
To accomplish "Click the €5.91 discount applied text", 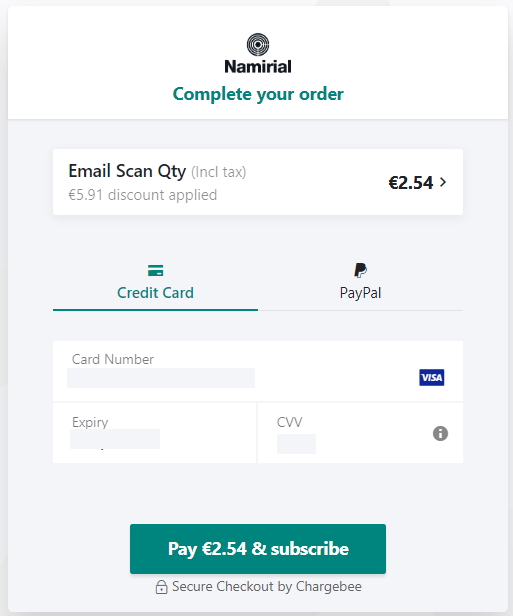I will tap(143, 195).
